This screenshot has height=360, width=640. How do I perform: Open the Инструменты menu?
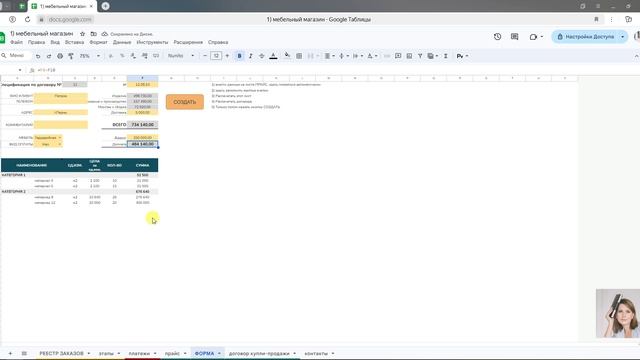[152, 42]
